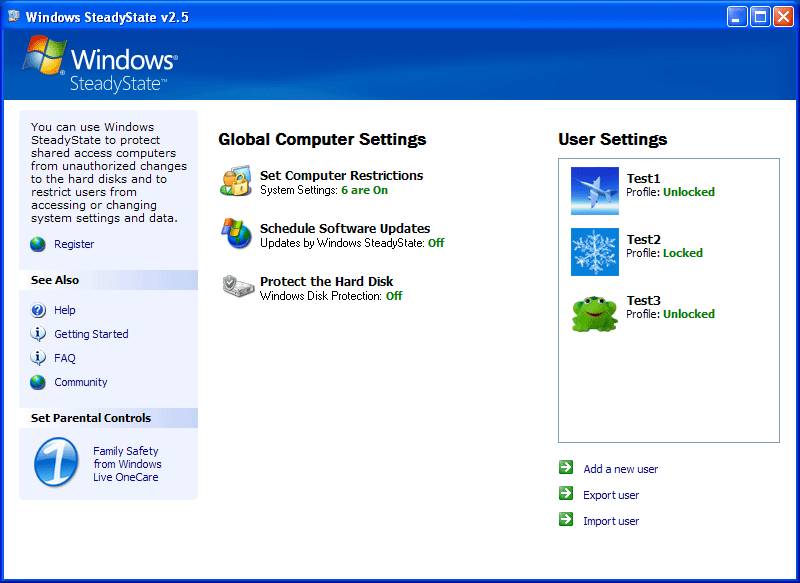The height and width of the screenshot is (583, 800).
Task: Open Schedule Software Updates
Action: coord(345,229)
